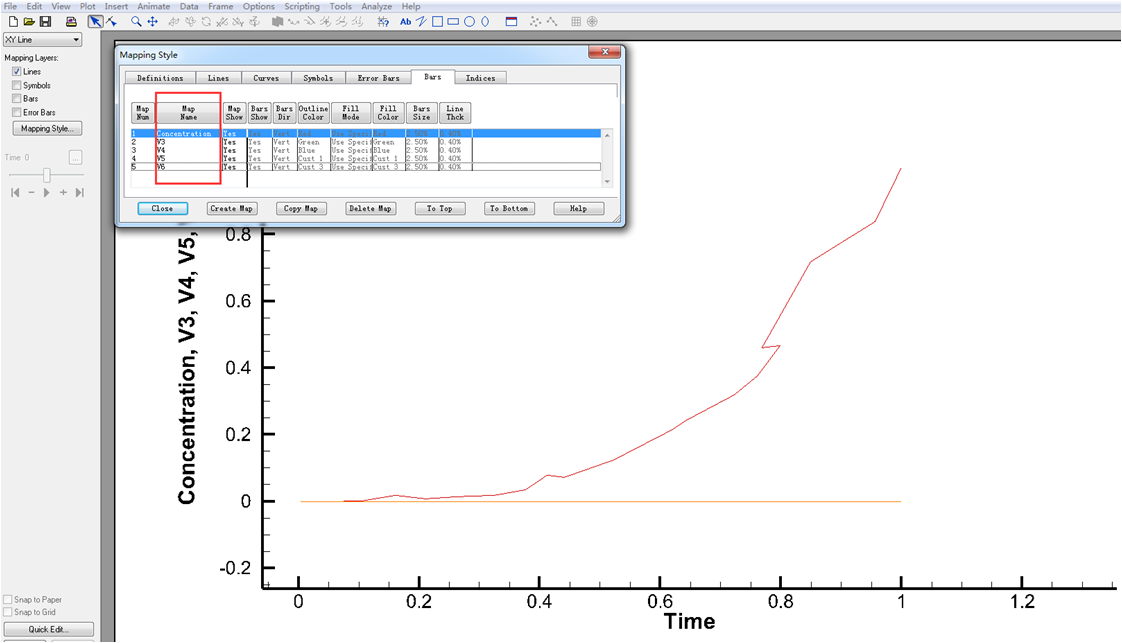Move selected map To Bottom

509,209
